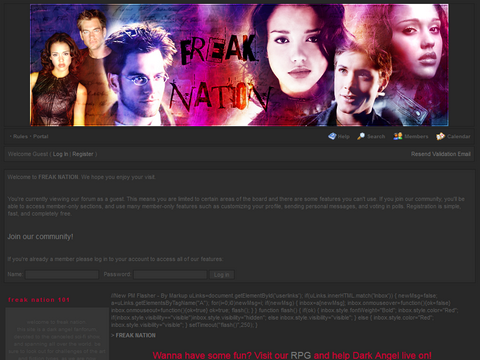Open the FREAK NATION breadcrumb link
This screenshot has width=480, height=360.
point(135,335)
